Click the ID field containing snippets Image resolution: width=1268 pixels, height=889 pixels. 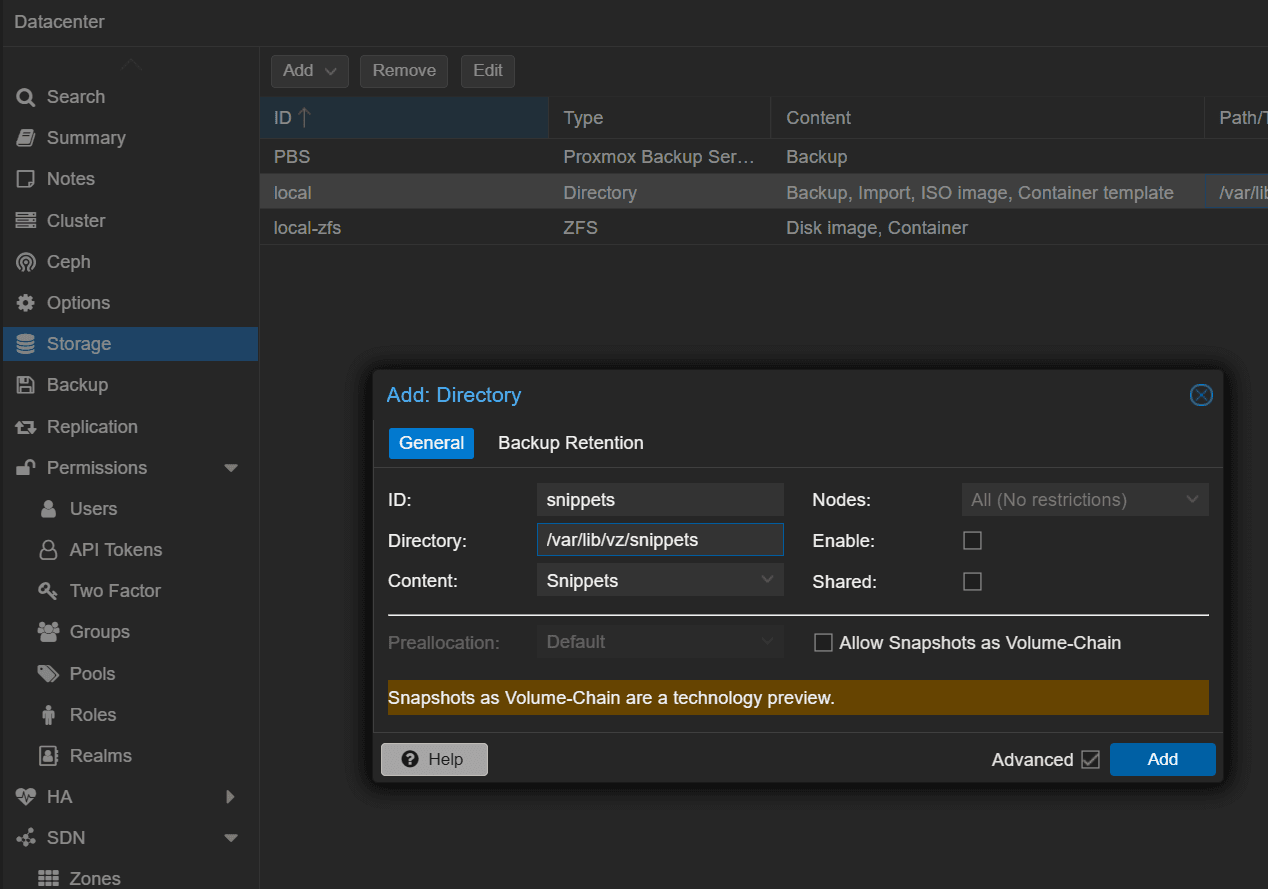660,499
